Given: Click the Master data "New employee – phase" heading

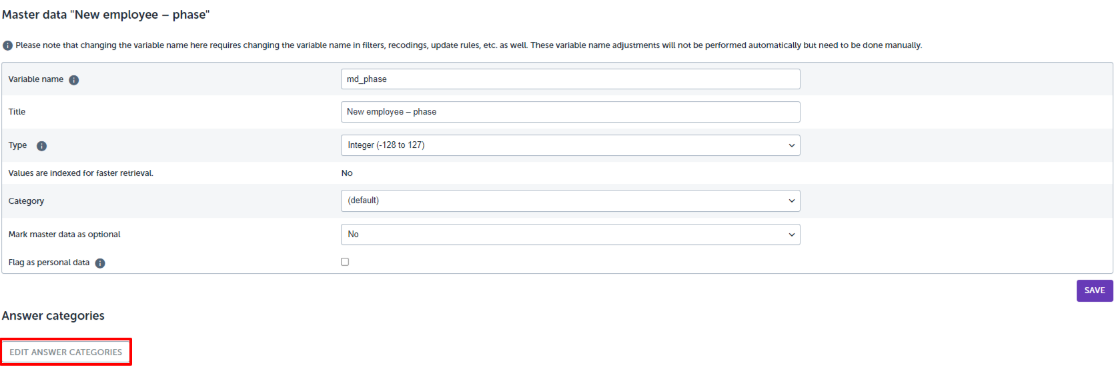Looking at the screenshot, I should coord(107,14).
